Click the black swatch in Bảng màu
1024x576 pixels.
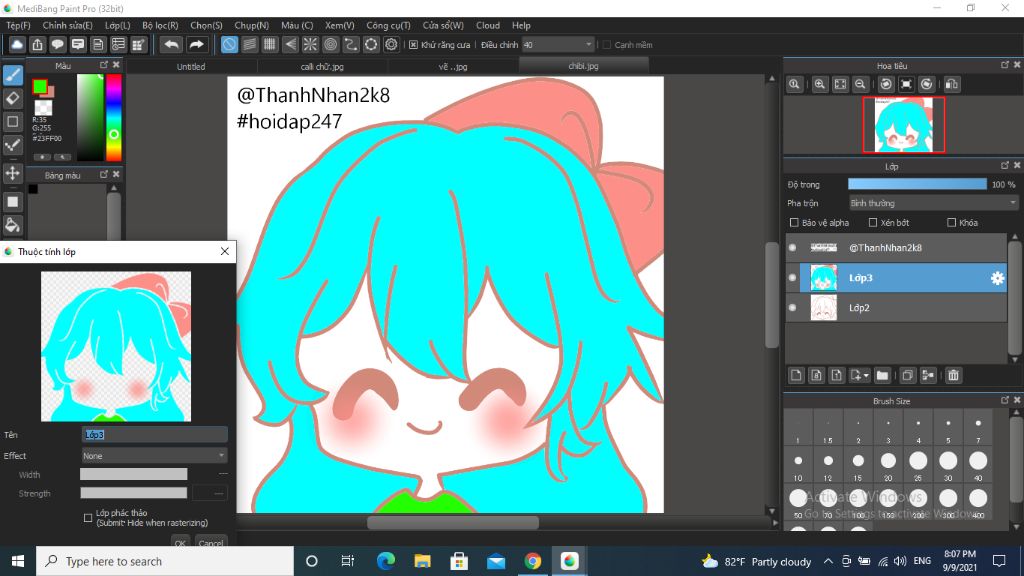(33, 189)
